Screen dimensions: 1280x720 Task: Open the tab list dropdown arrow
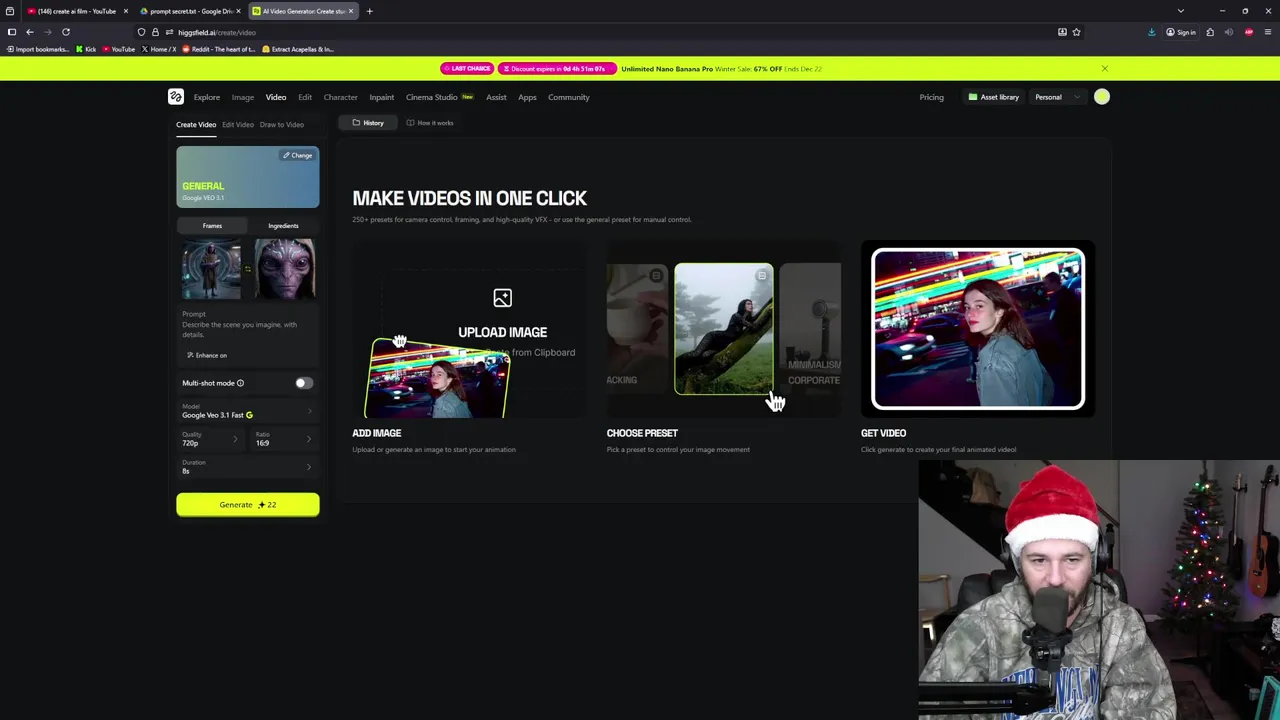1181,11
